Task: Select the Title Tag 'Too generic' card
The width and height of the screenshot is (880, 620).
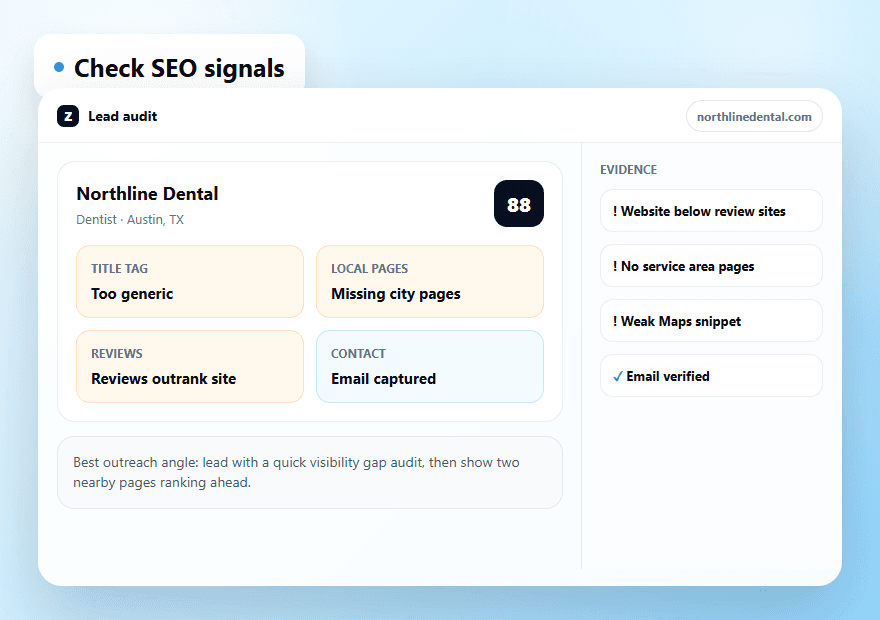Action: pos(190,281)
